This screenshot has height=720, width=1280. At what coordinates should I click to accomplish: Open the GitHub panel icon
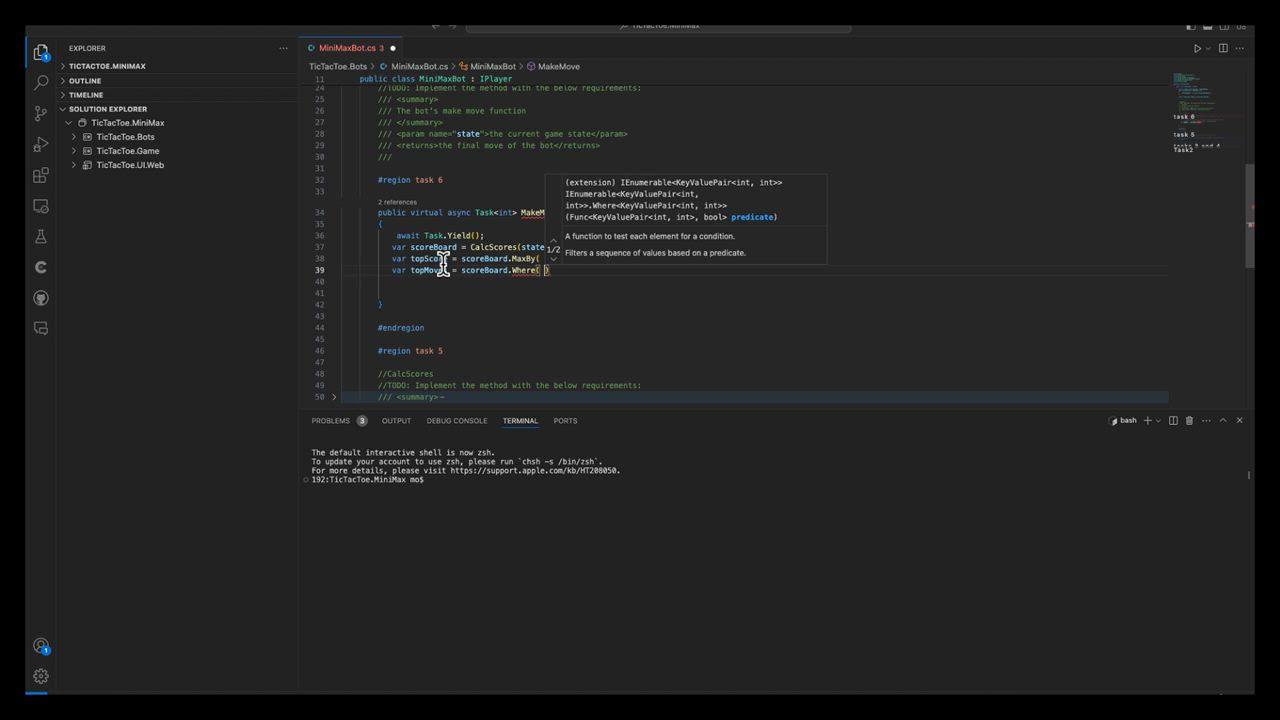click(x=41, y=298)
